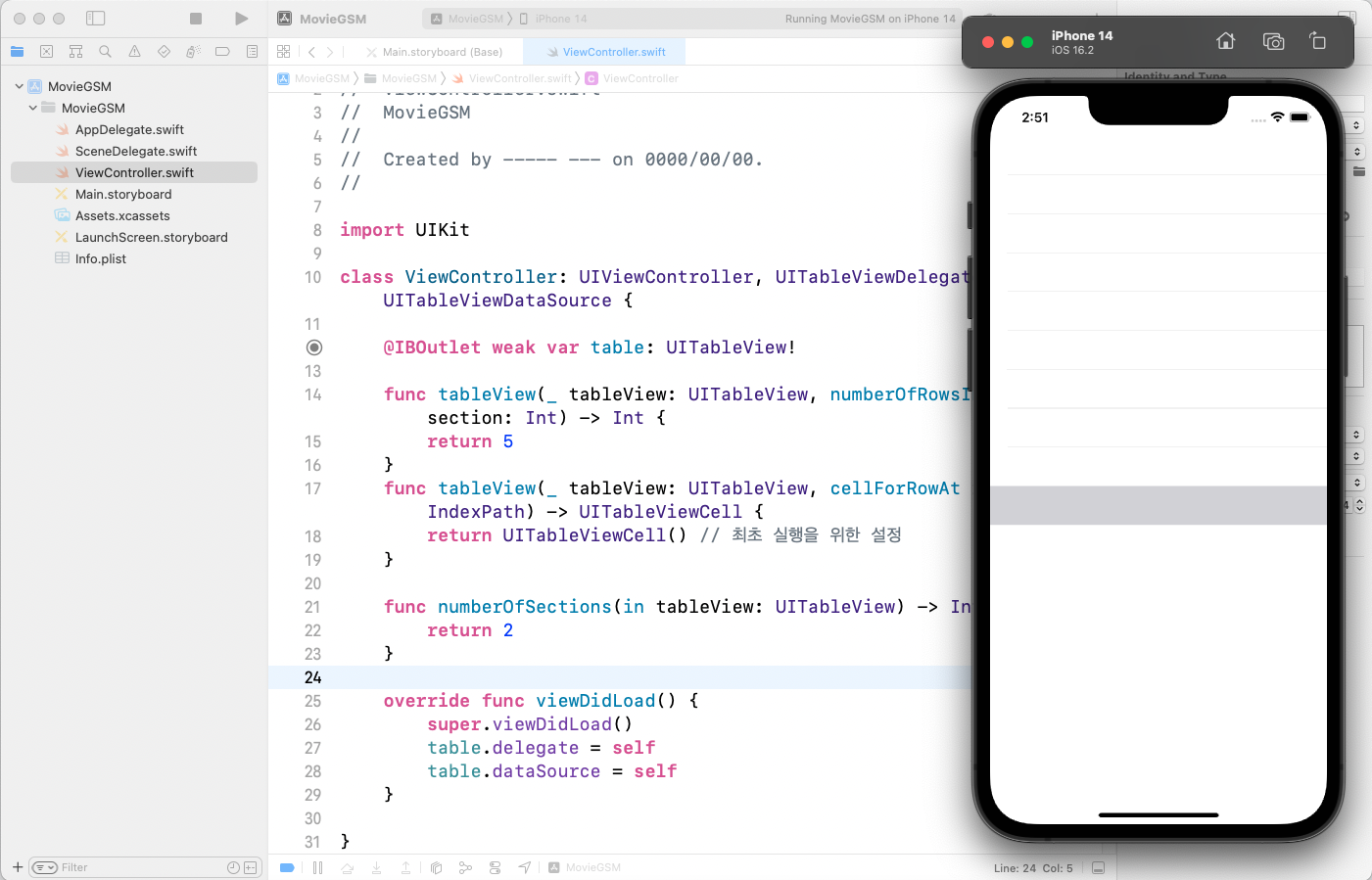
Task: Click line number 24 gutter
Action: pos(312,677)
